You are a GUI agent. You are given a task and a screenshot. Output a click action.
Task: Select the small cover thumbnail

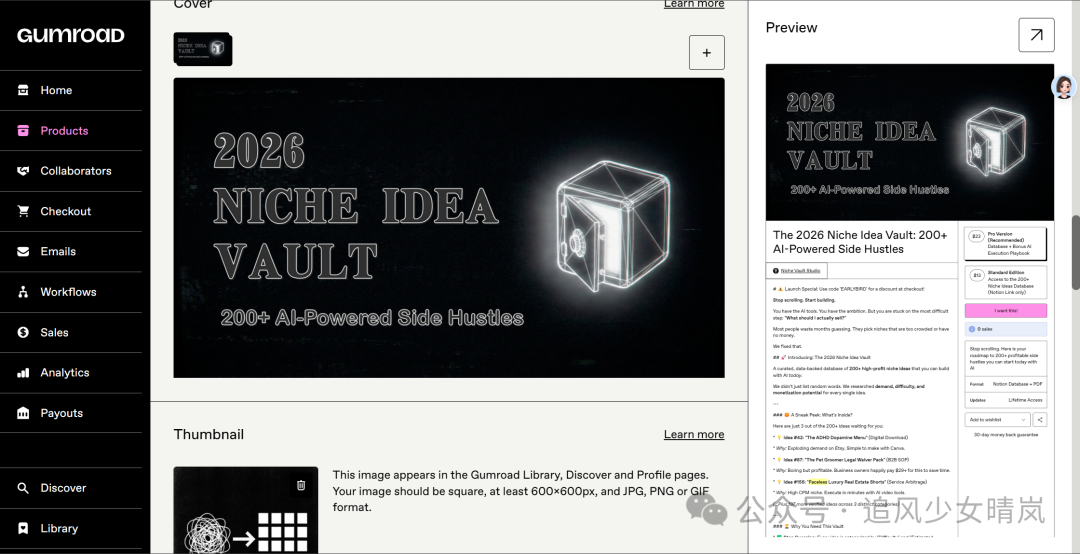click(202, 49)
